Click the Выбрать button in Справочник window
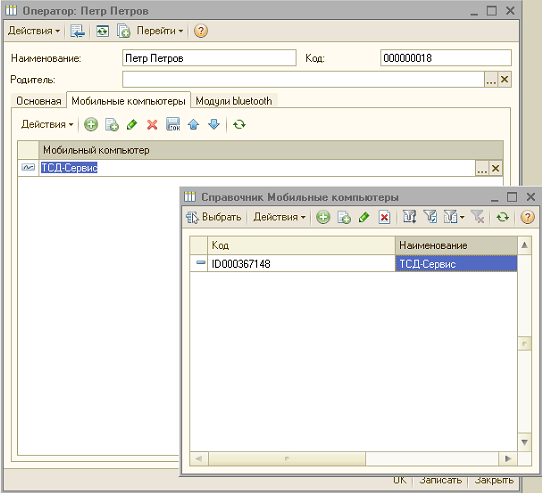Viewport: 542px width, 493px height. coord(214,217)
